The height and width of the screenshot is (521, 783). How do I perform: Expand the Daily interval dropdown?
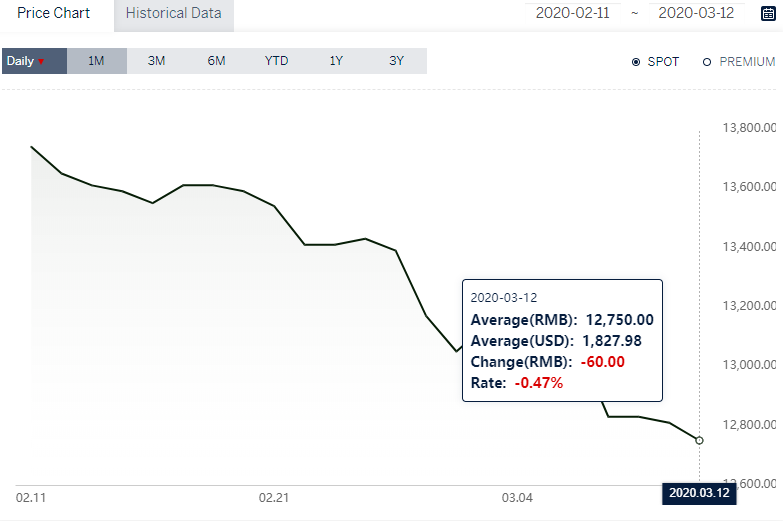[x=34, y=61]
